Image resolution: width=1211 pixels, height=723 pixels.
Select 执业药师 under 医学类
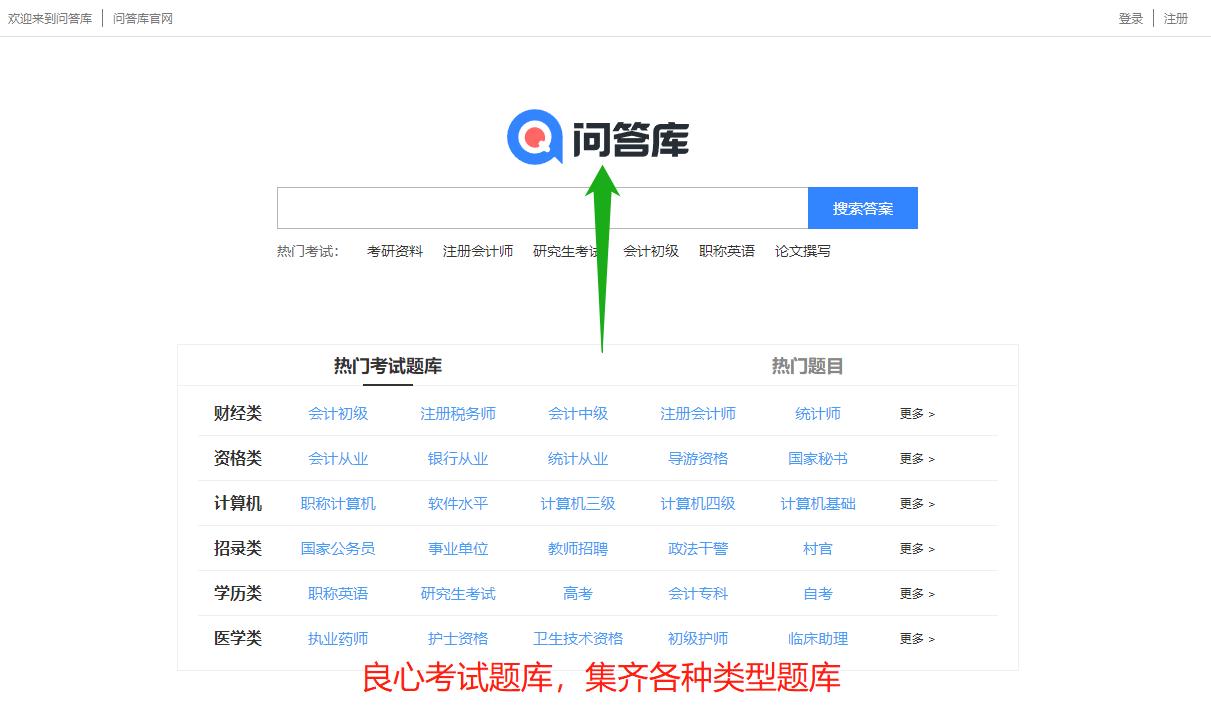[x=338, y=638]
